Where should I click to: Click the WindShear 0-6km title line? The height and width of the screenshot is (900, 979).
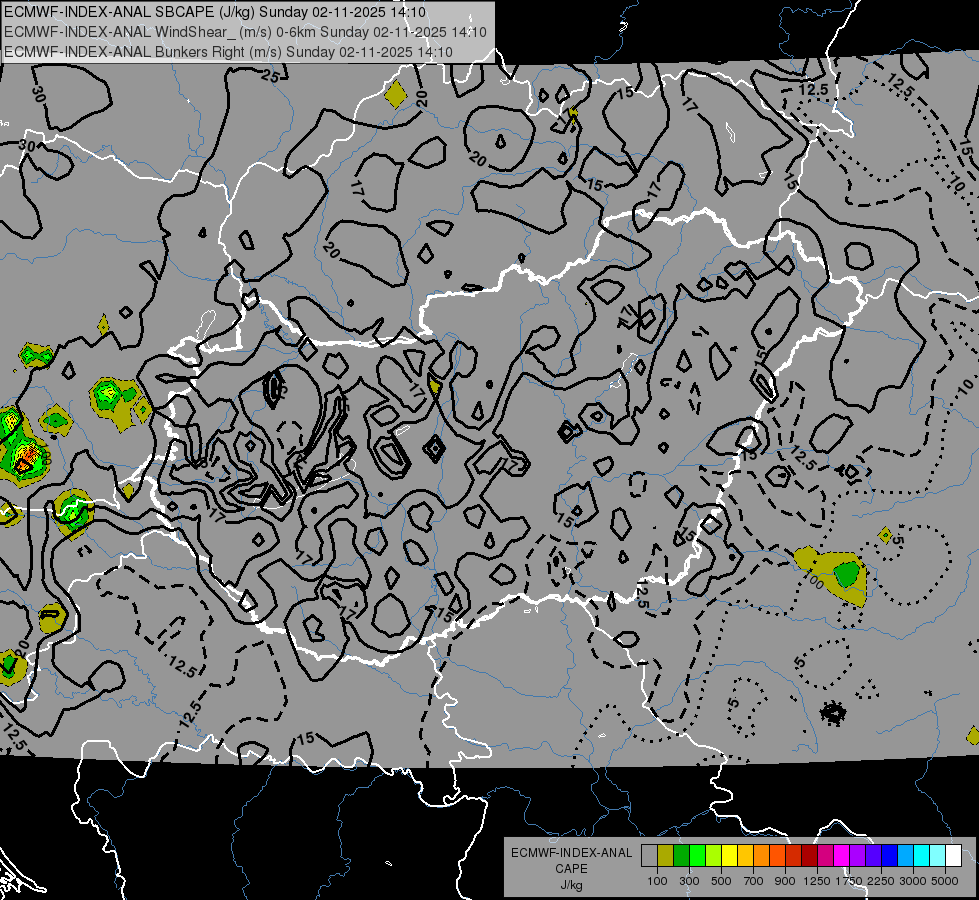[245, 32]
